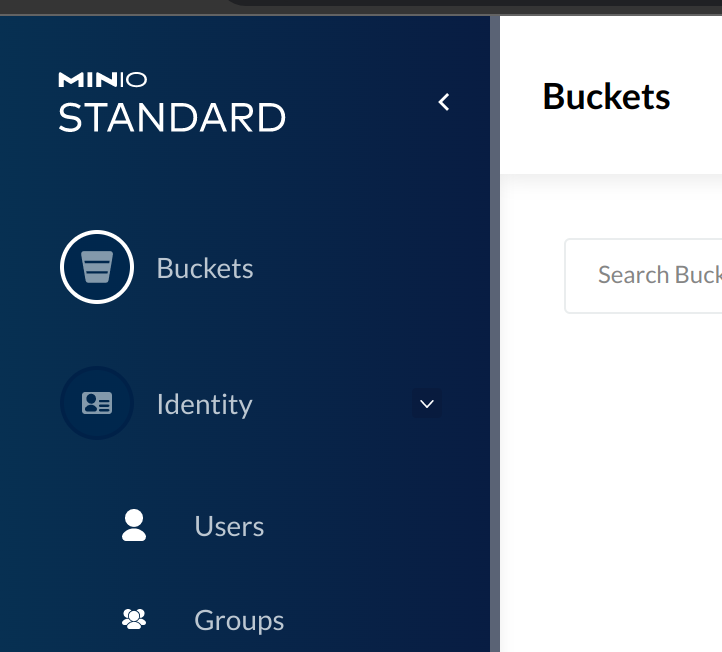Click the Identity ID-card icon
The image size is (722, 652).
click(97, 403)
